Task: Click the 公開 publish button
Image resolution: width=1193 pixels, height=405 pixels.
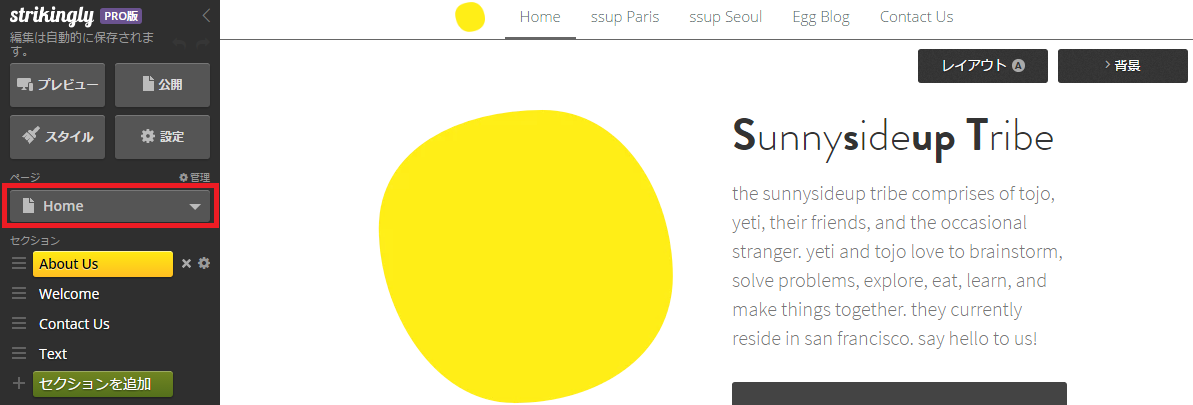Action: pyautogui.click(x=162, y=85)
